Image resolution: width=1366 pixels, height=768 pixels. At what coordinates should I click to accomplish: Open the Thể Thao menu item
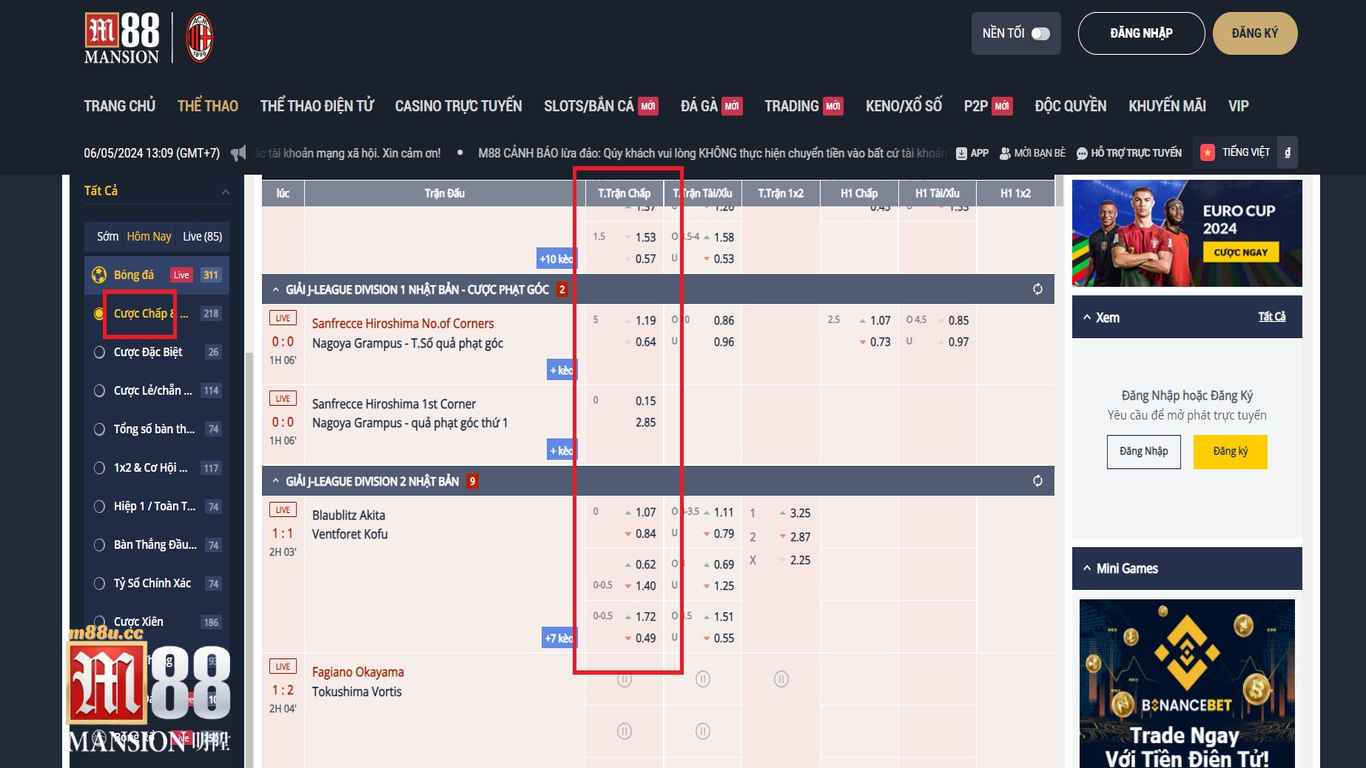point(208,105)
